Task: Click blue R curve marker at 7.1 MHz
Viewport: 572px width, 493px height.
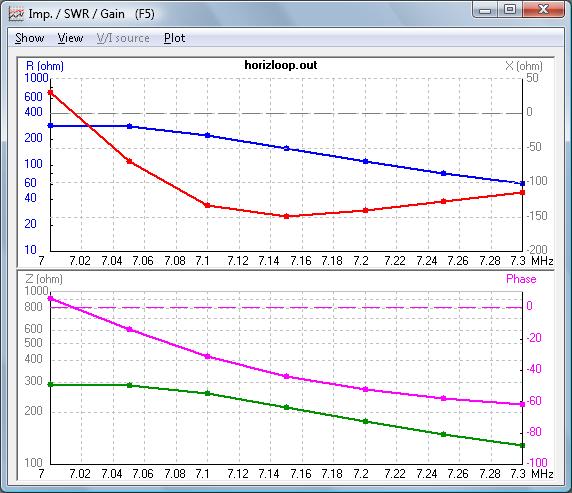Action: (208, 135)
